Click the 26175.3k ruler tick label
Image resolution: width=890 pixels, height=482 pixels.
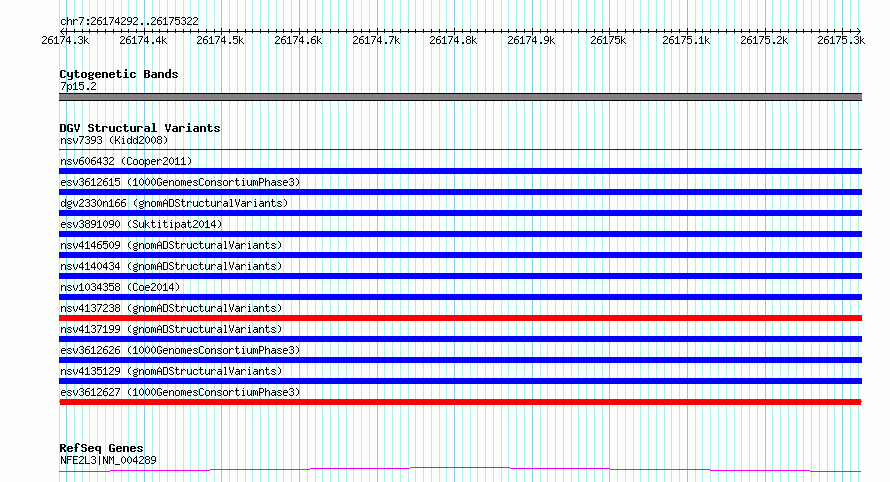(841, 41)
